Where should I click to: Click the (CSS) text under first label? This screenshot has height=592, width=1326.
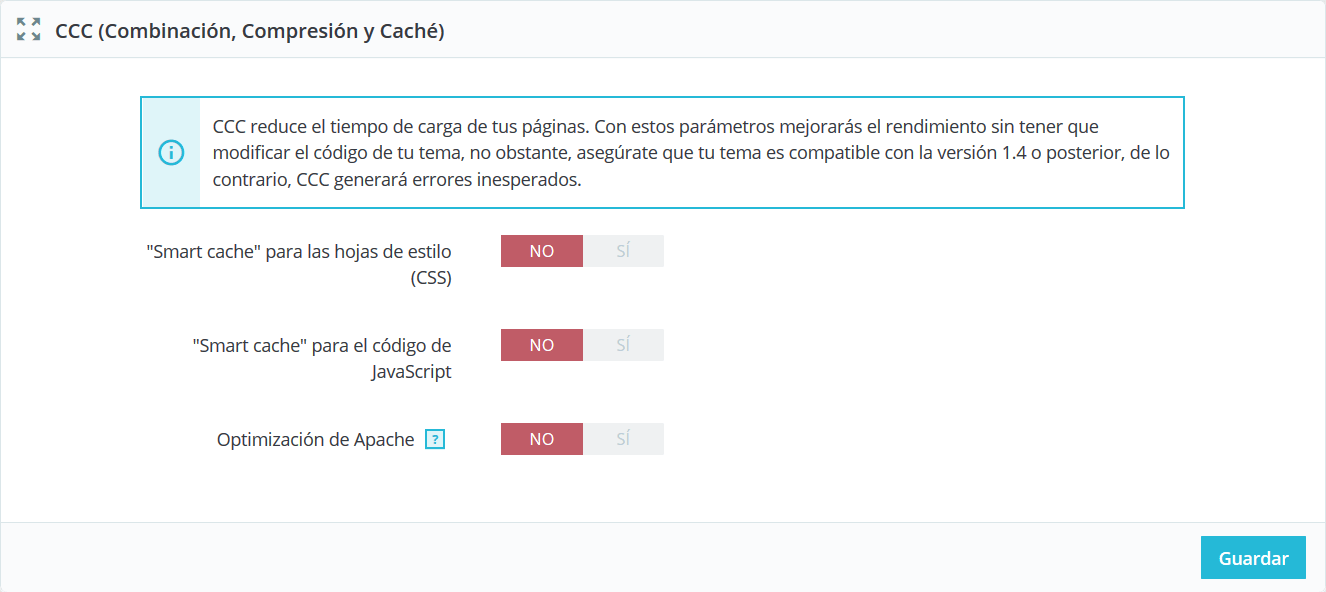tap(431, 278)
